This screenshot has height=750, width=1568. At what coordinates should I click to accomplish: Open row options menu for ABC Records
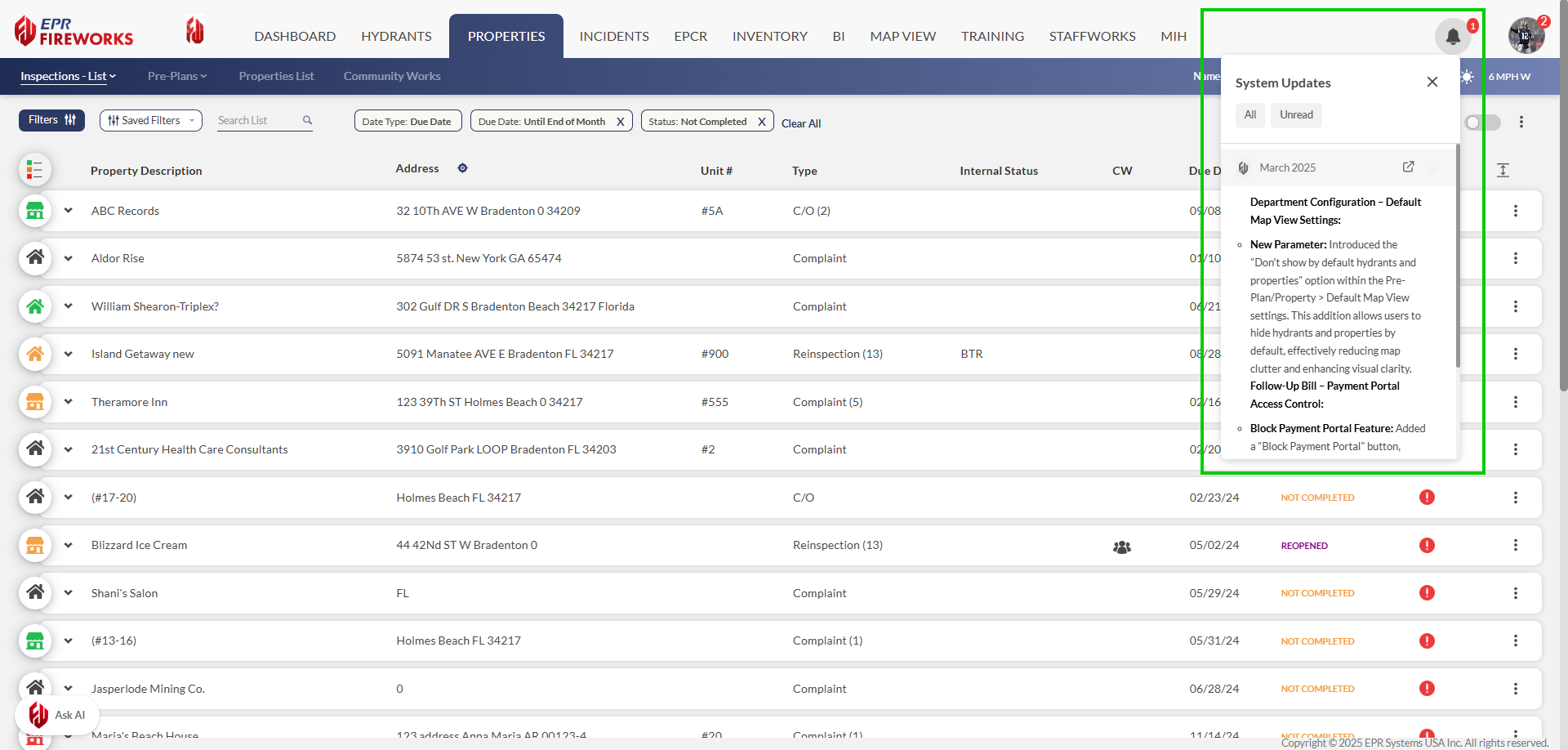tap(1515, 211)
